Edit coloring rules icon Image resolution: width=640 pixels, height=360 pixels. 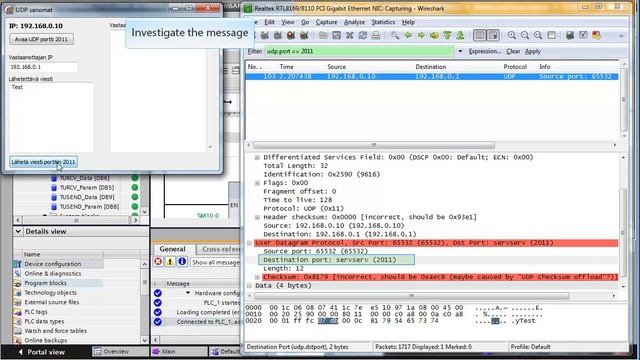pos(596,36)
